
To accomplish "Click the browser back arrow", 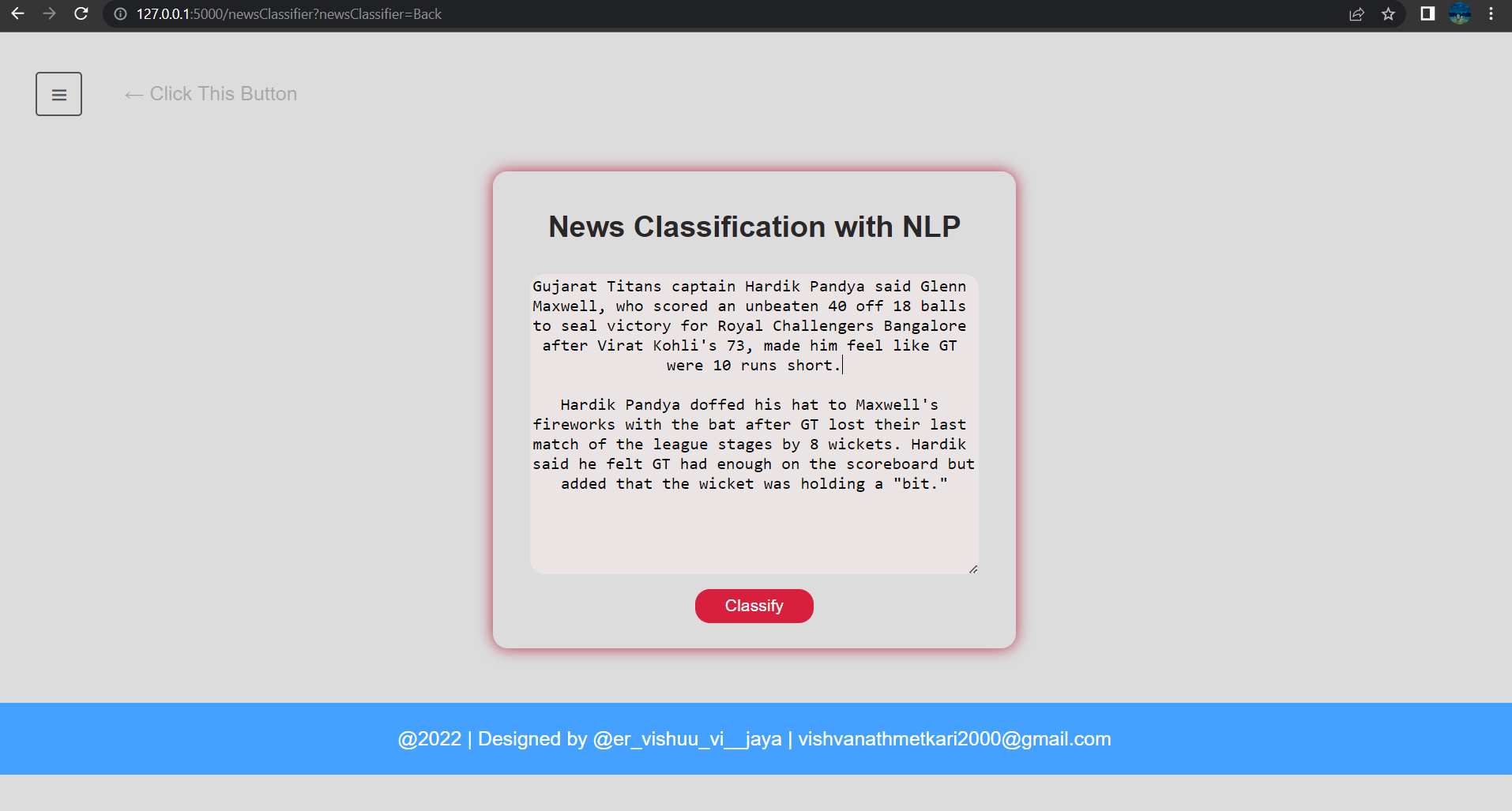I will 17,13.
